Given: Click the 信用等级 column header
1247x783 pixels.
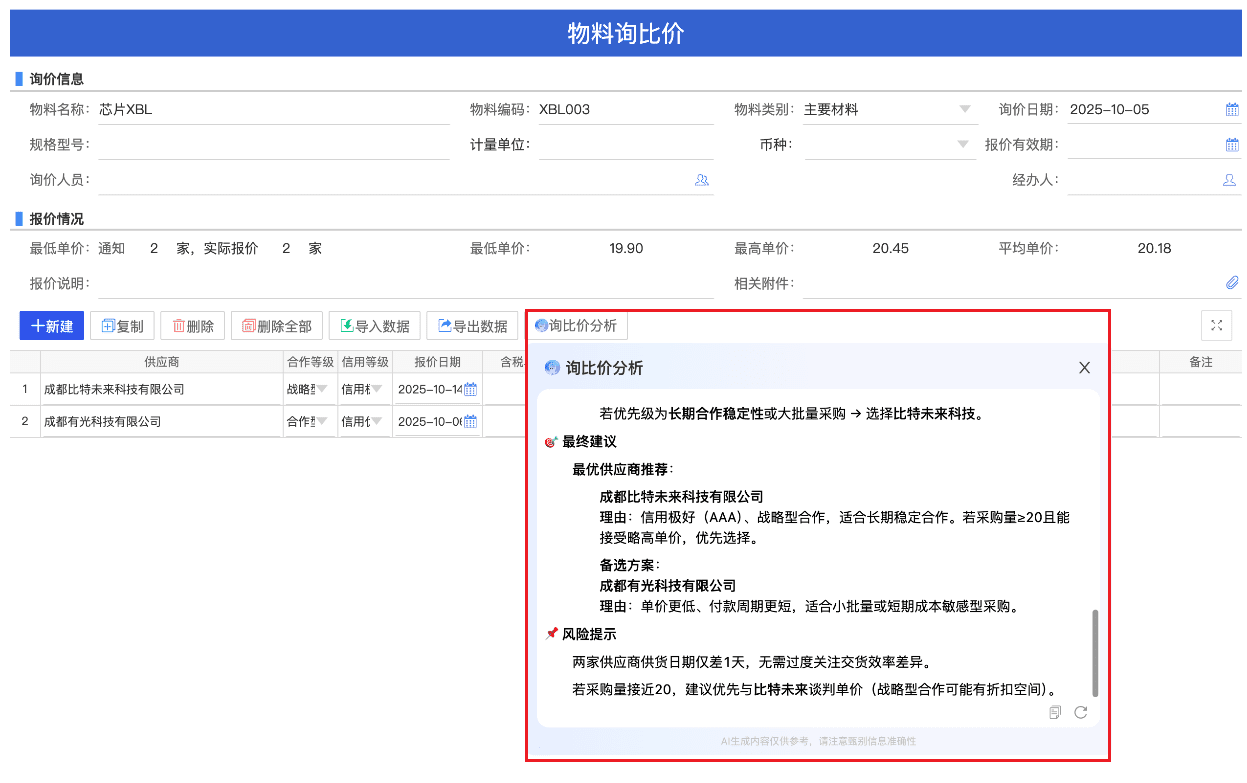Looking at the screenshot, I should pyautogui.click(x=364, y=362).
